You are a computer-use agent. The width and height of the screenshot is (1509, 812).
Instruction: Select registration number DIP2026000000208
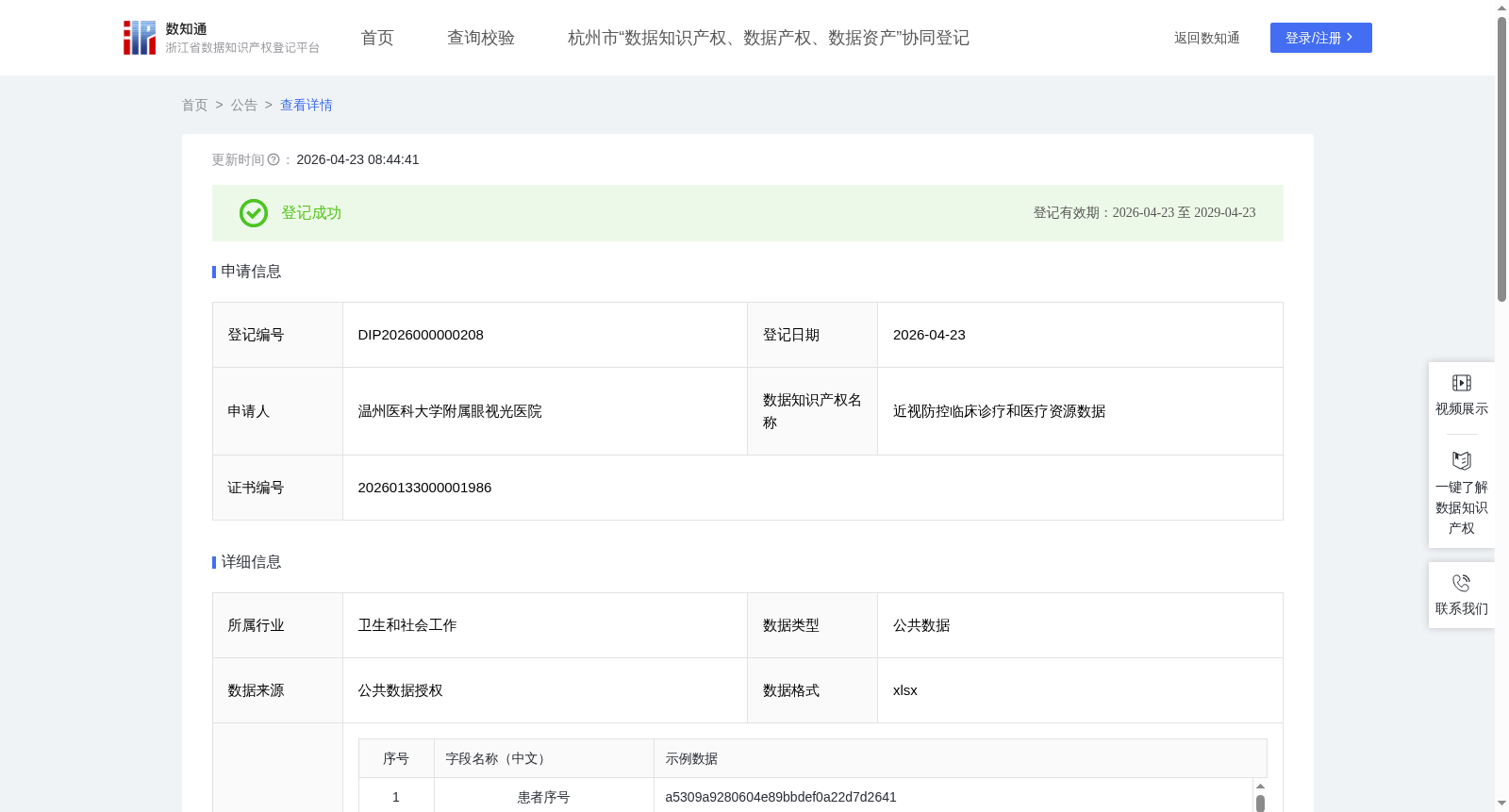421,335
